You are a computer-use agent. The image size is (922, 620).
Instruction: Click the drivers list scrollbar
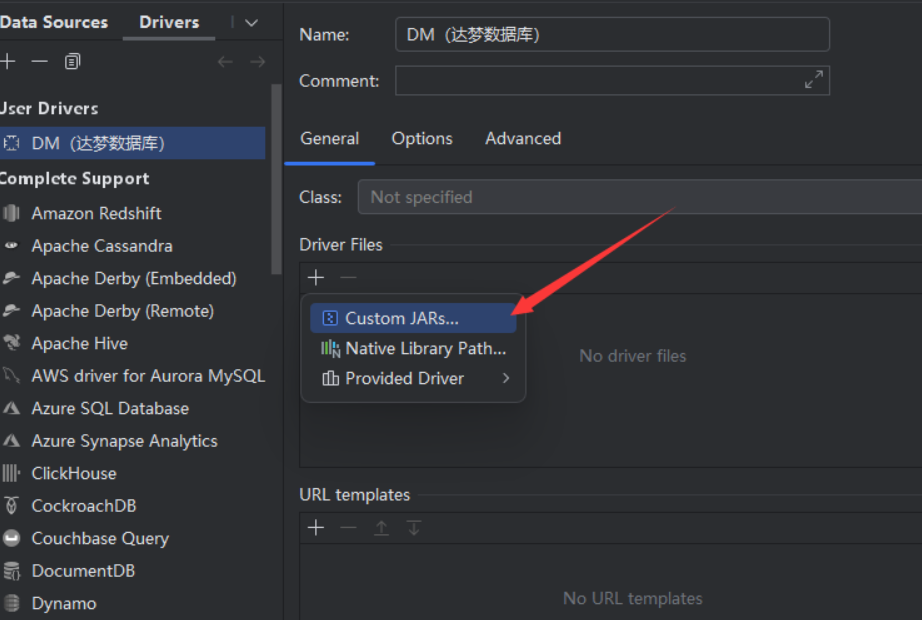pyautogui.click(x=276, y=179)
